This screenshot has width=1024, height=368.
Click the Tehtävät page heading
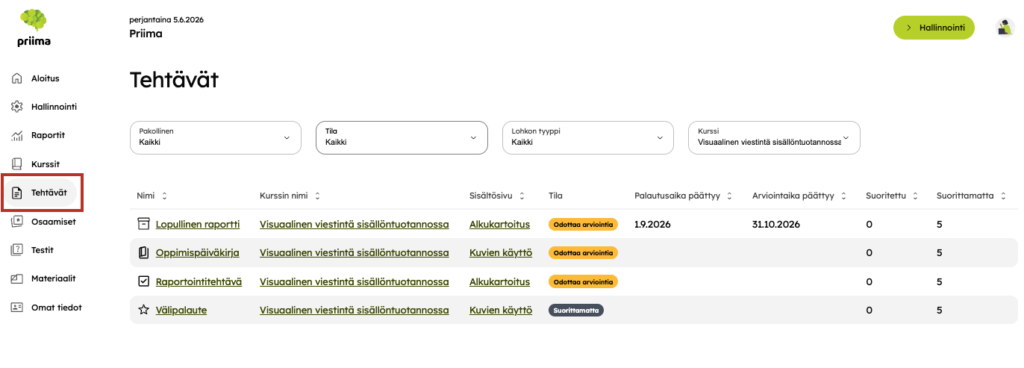[174, 80]
